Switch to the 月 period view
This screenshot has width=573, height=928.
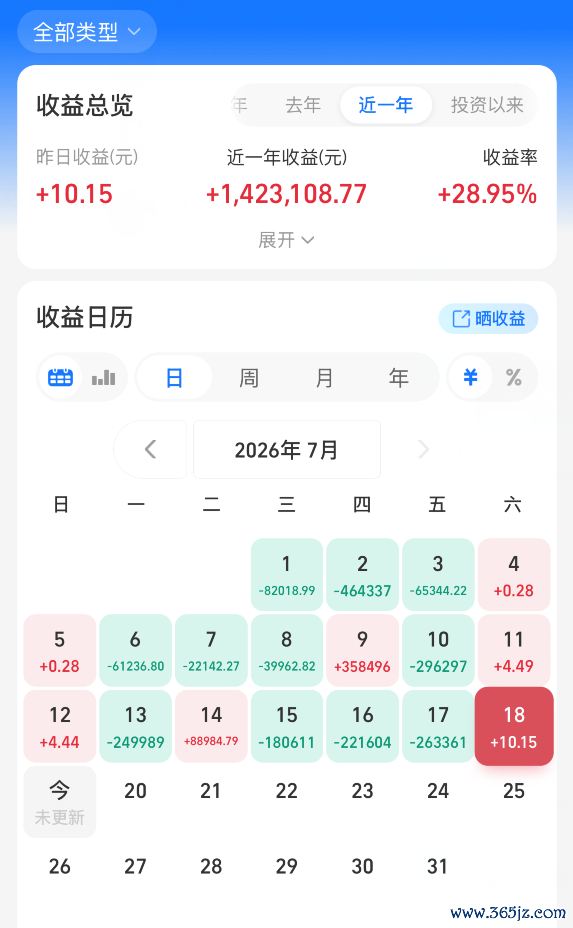pyautogui.click(x=324, y=377)
